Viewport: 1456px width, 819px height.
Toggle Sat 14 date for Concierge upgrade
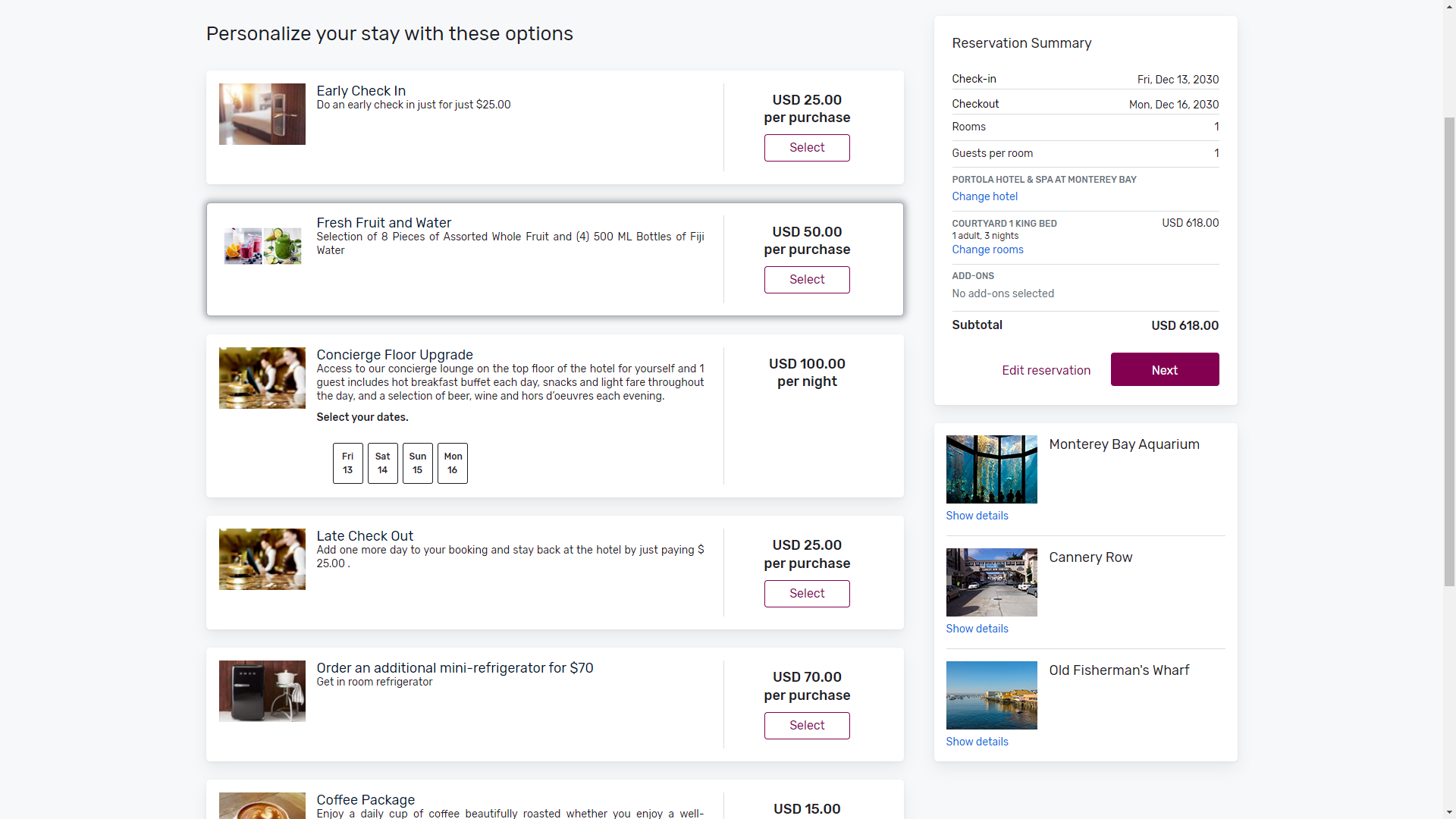click(x=383, y=463)
